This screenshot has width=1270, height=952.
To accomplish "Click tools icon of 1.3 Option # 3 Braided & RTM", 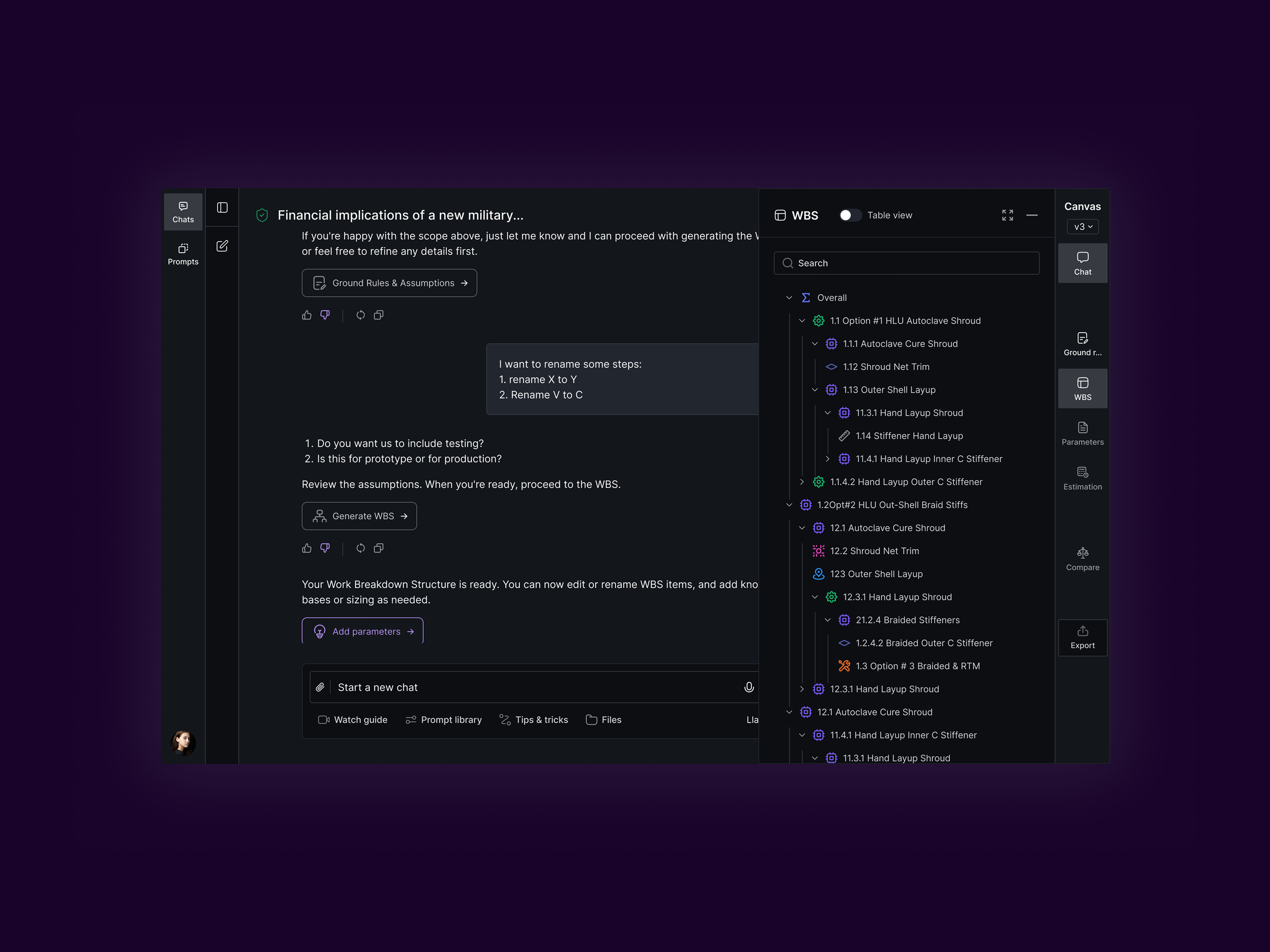I will point(844,666).
